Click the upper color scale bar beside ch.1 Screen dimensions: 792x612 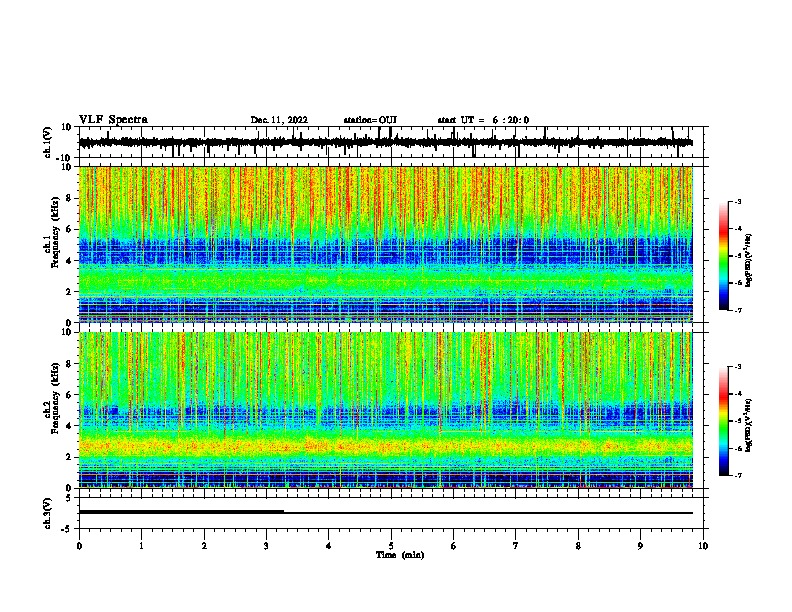[723, 256]
